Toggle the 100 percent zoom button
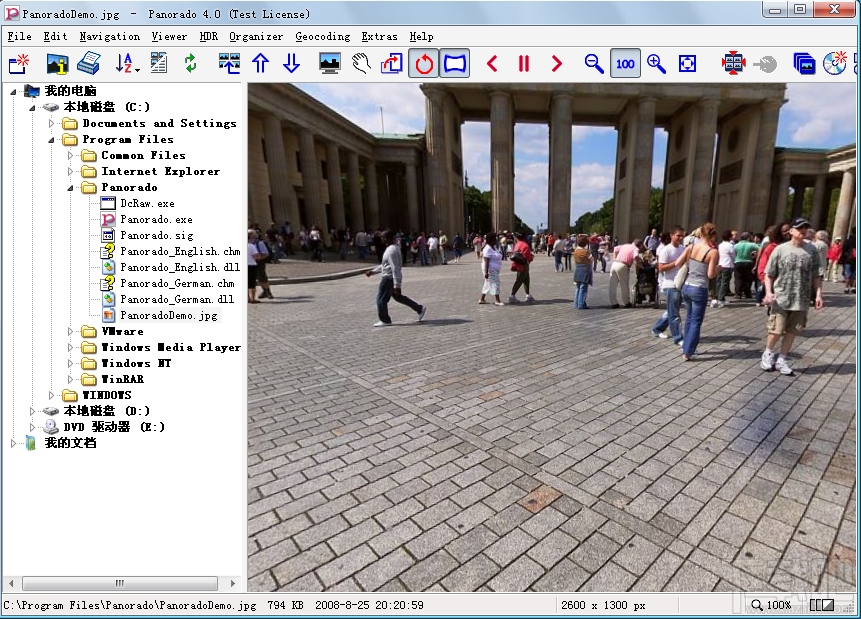861x619 pixels. 625,64
